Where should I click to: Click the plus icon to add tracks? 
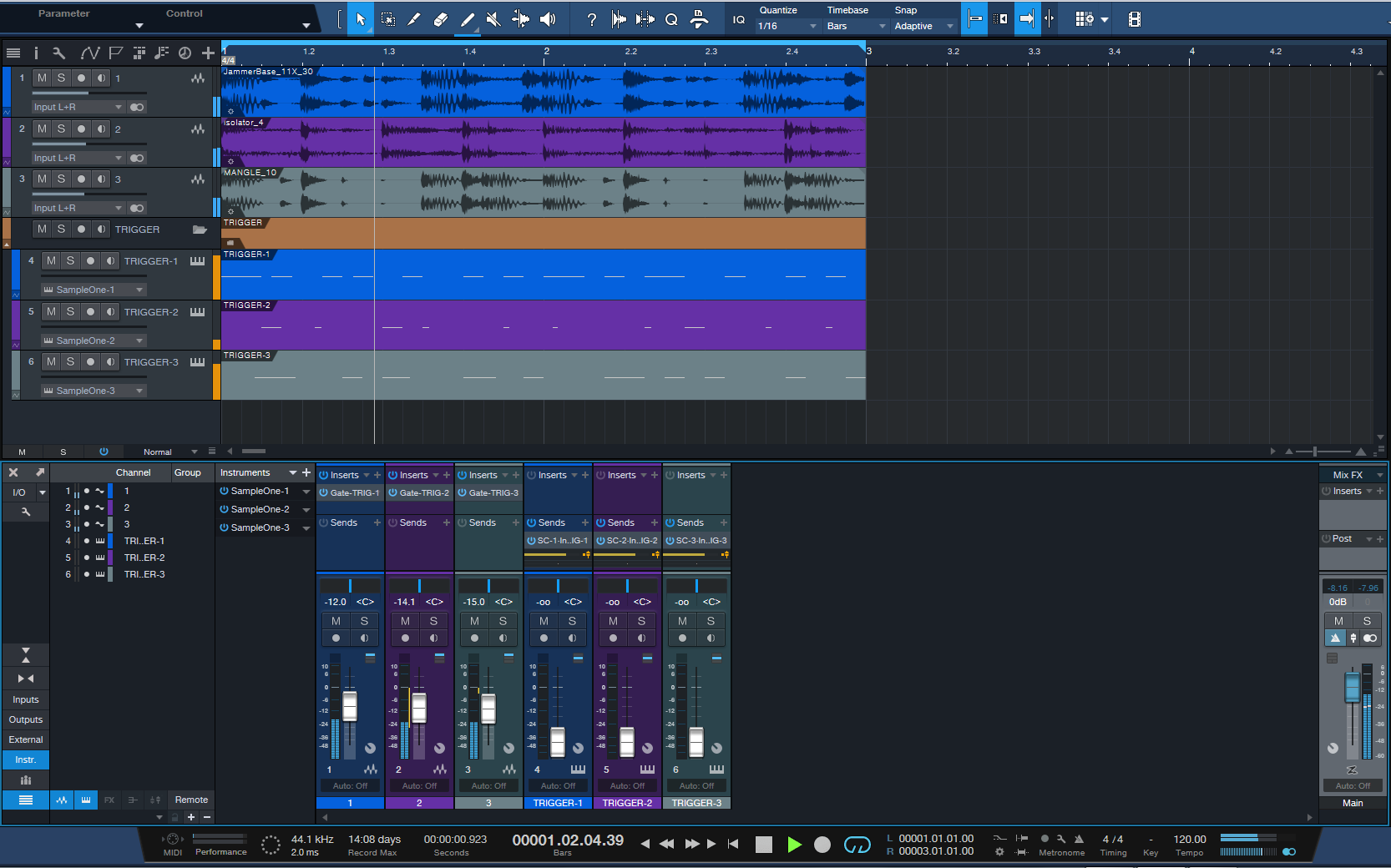tap(208, 53)
